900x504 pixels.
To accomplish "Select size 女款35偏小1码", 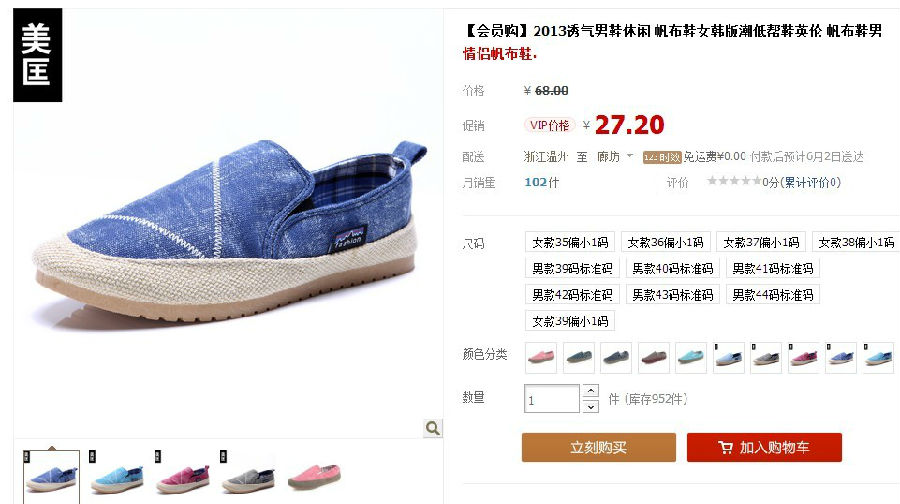I will coord(570,242).
